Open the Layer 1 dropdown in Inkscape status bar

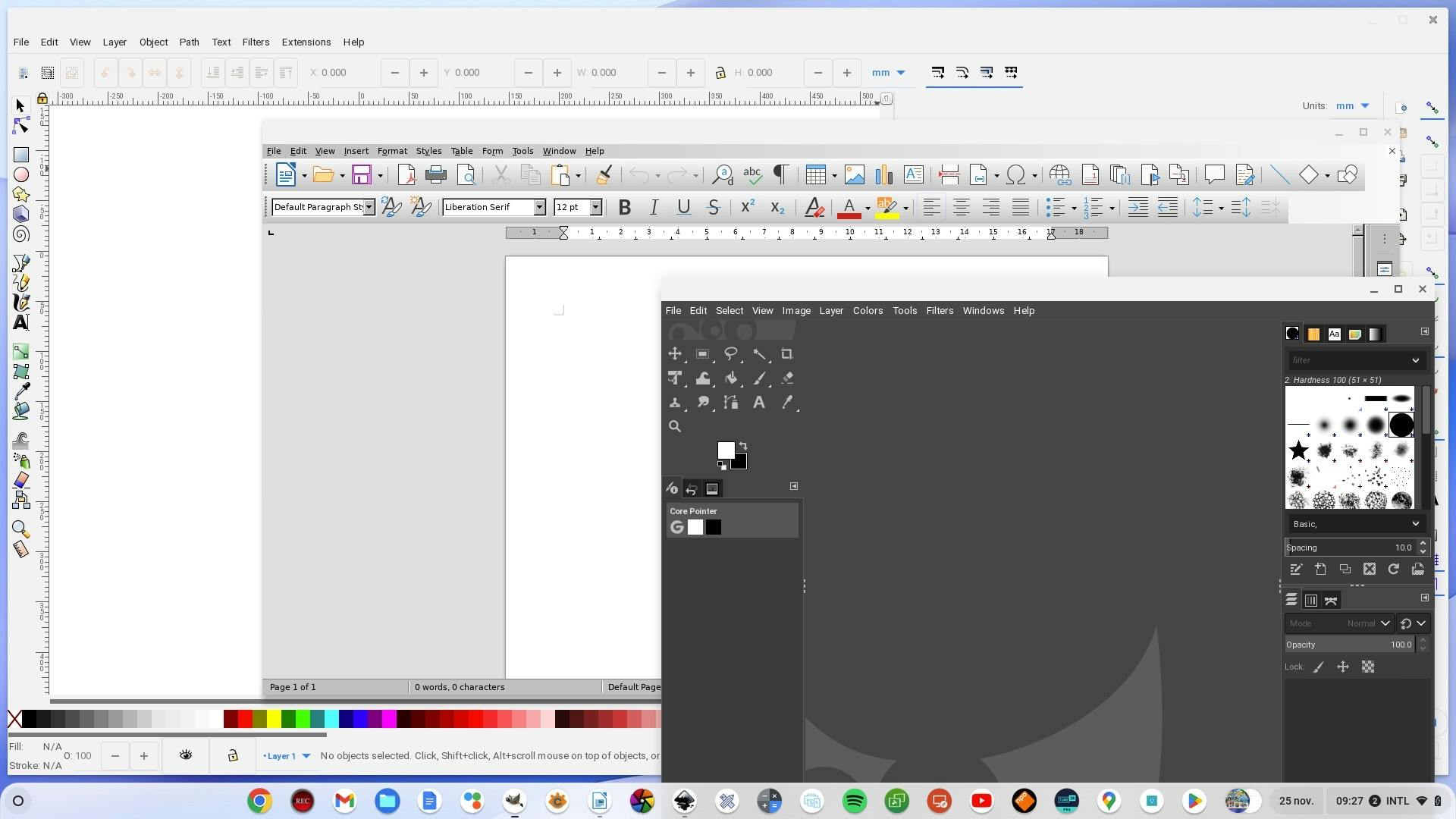(306, 756)
